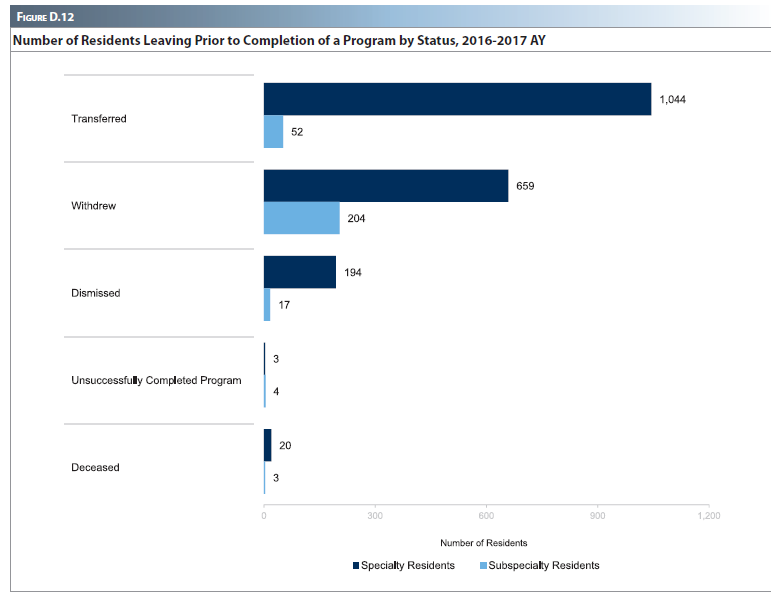Click the dark Transferred bar showing 1,044
Screen dimensions: 771x594
pyautogui.click(x=457, y=99)
